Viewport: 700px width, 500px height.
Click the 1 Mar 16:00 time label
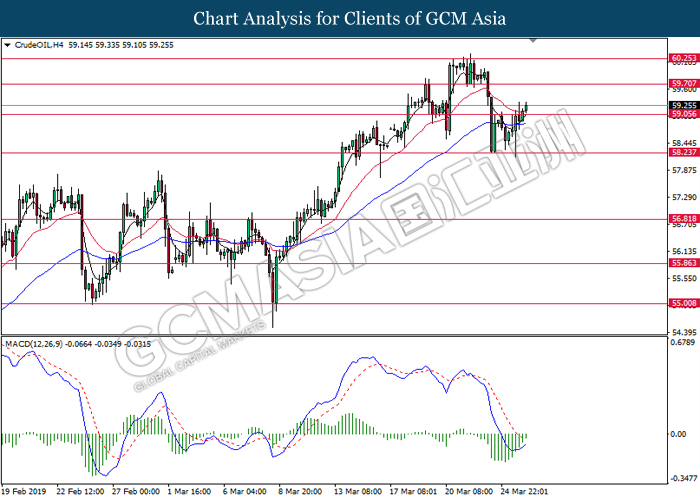coord(189,492)
